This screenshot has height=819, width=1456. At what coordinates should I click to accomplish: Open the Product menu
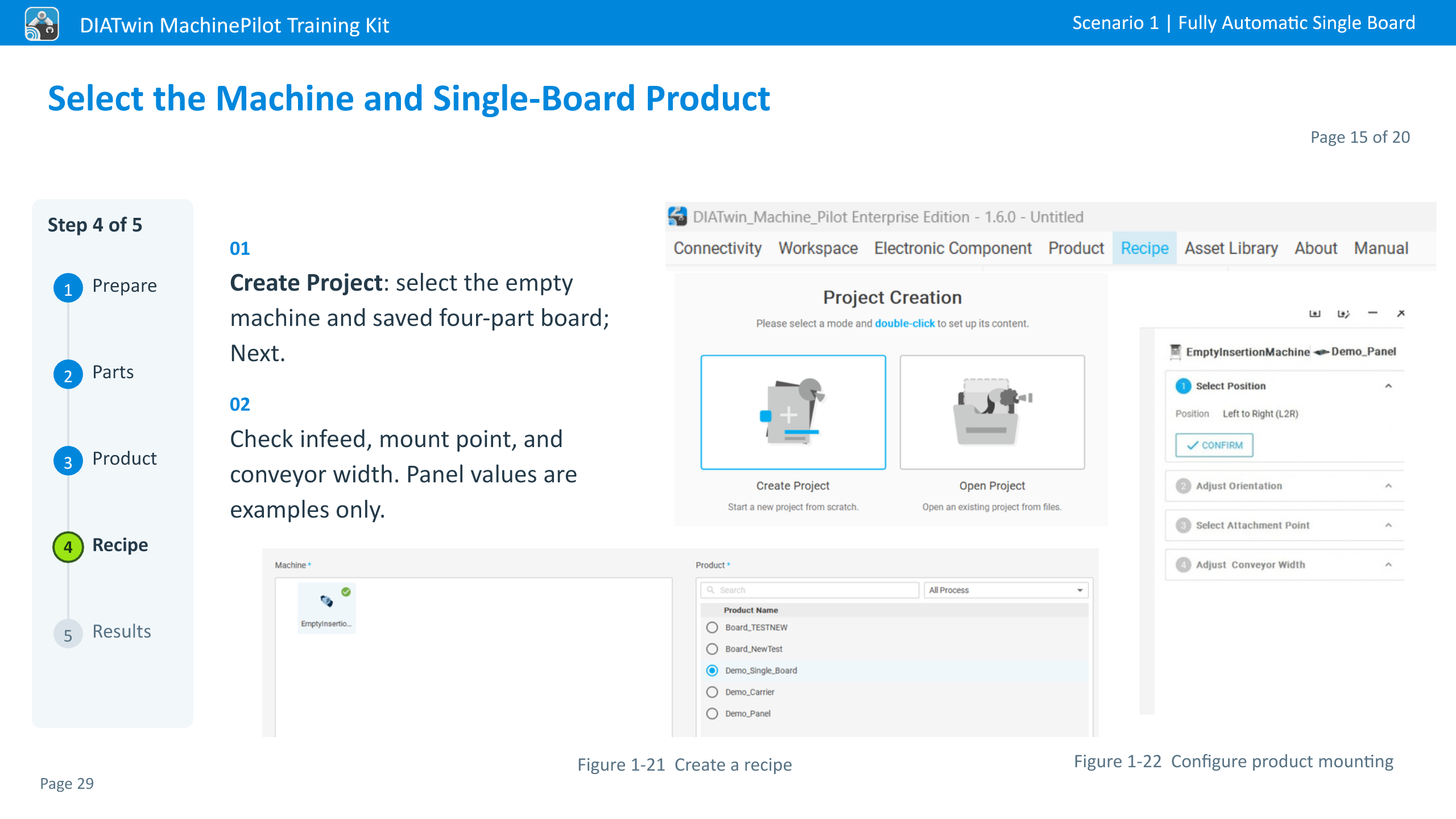click(x=1076, y=249)
